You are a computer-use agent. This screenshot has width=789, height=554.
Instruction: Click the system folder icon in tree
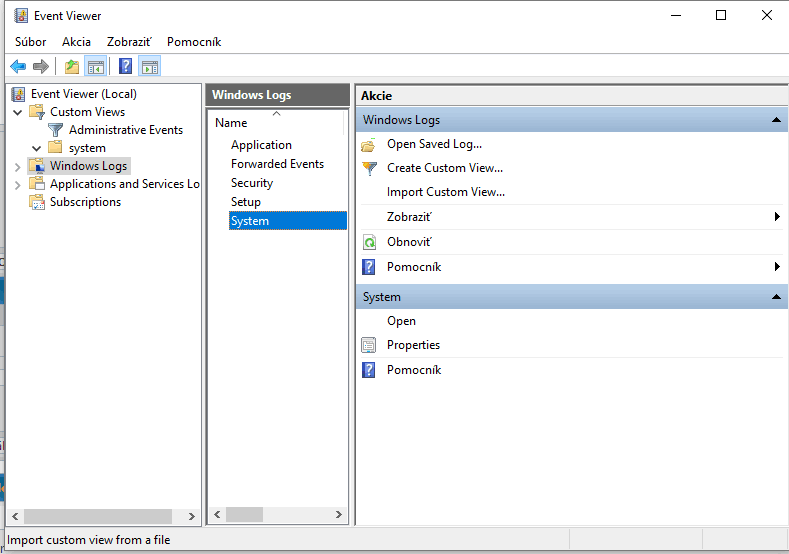pos(55,147)
